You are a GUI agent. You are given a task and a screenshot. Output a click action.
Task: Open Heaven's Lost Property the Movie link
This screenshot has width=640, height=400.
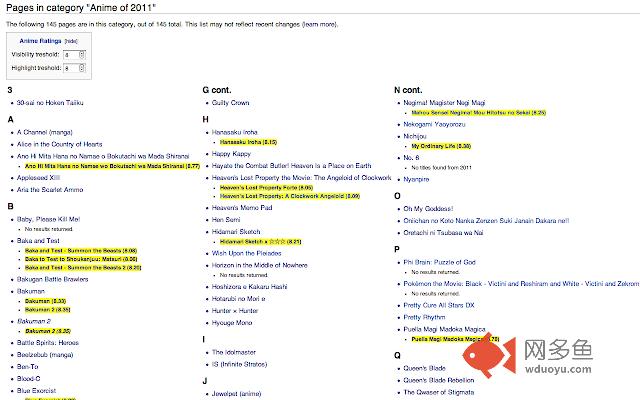click(301, 178)
